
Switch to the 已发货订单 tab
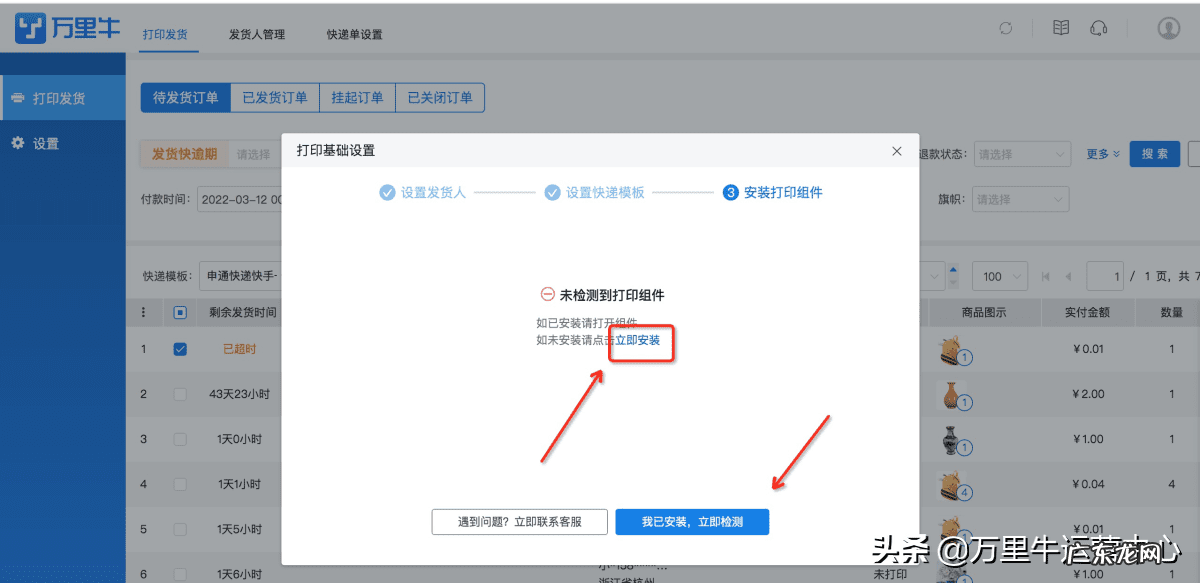[x=274, y=97]
